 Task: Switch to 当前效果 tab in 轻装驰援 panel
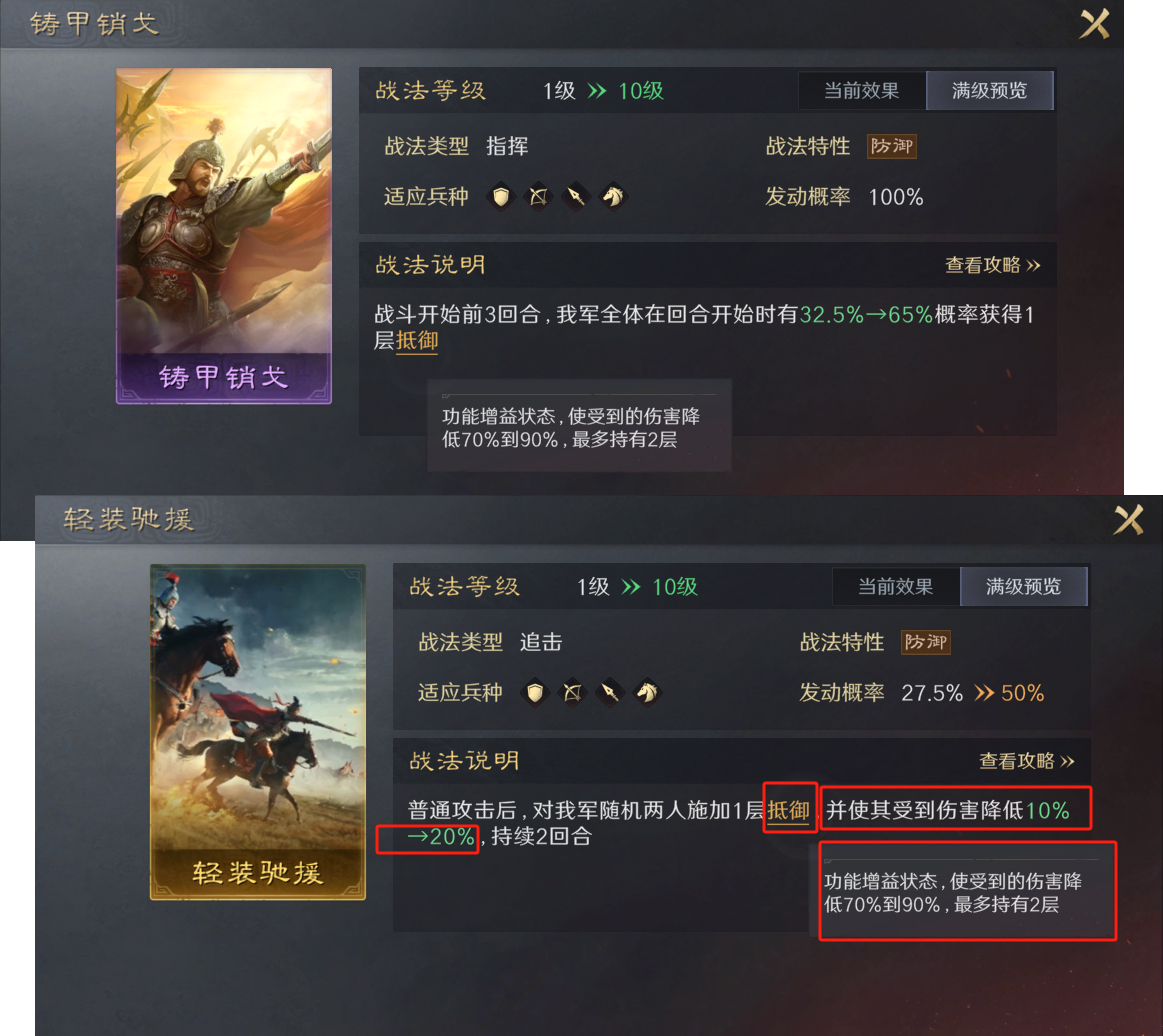click(896, 587)
